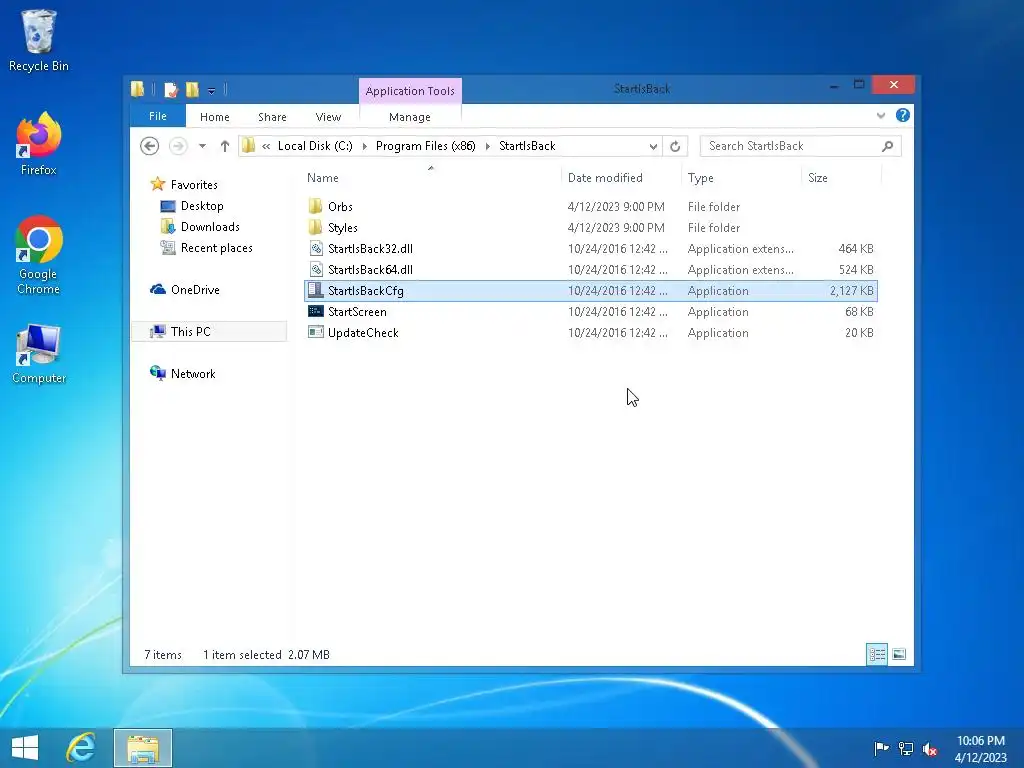
Task: Click the New Folder icon in quick access toolbar
Action: (x=192, y=89)
